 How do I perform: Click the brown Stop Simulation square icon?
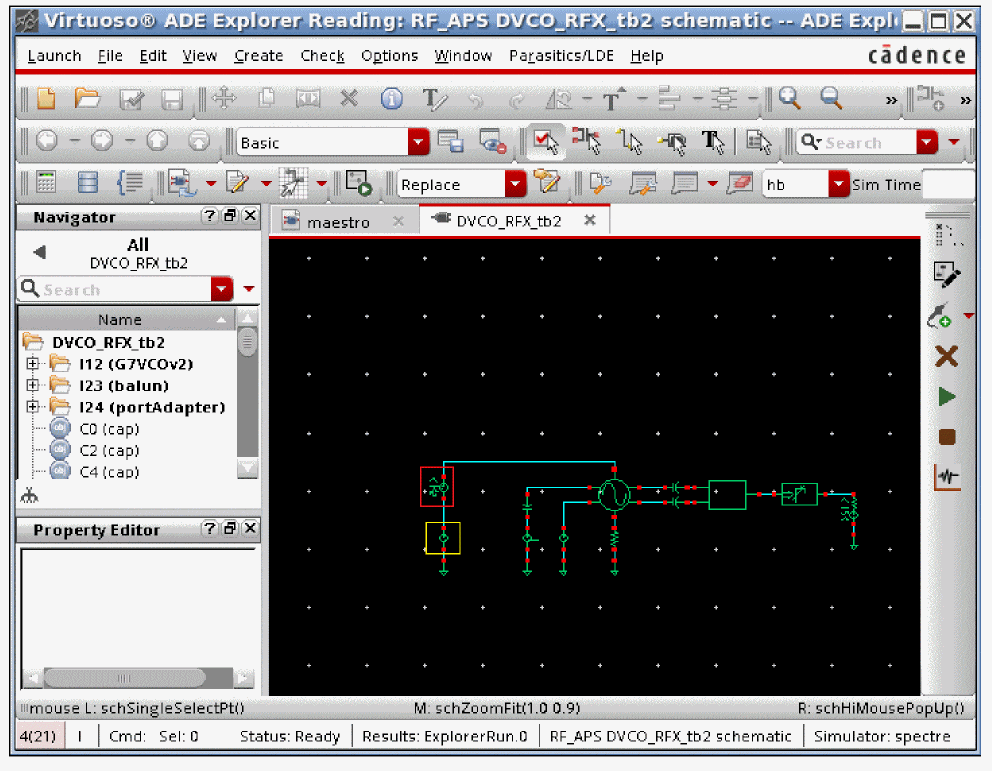[946, 437]
